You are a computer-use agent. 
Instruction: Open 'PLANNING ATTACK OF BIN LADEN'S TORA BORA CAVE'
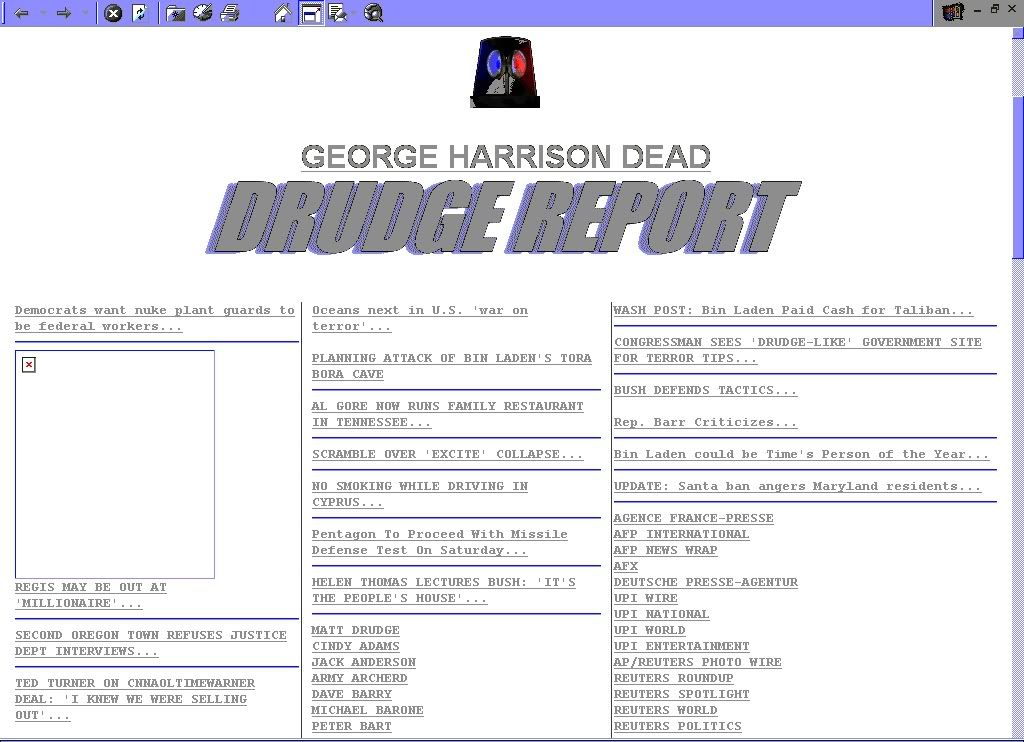point(452,366)
